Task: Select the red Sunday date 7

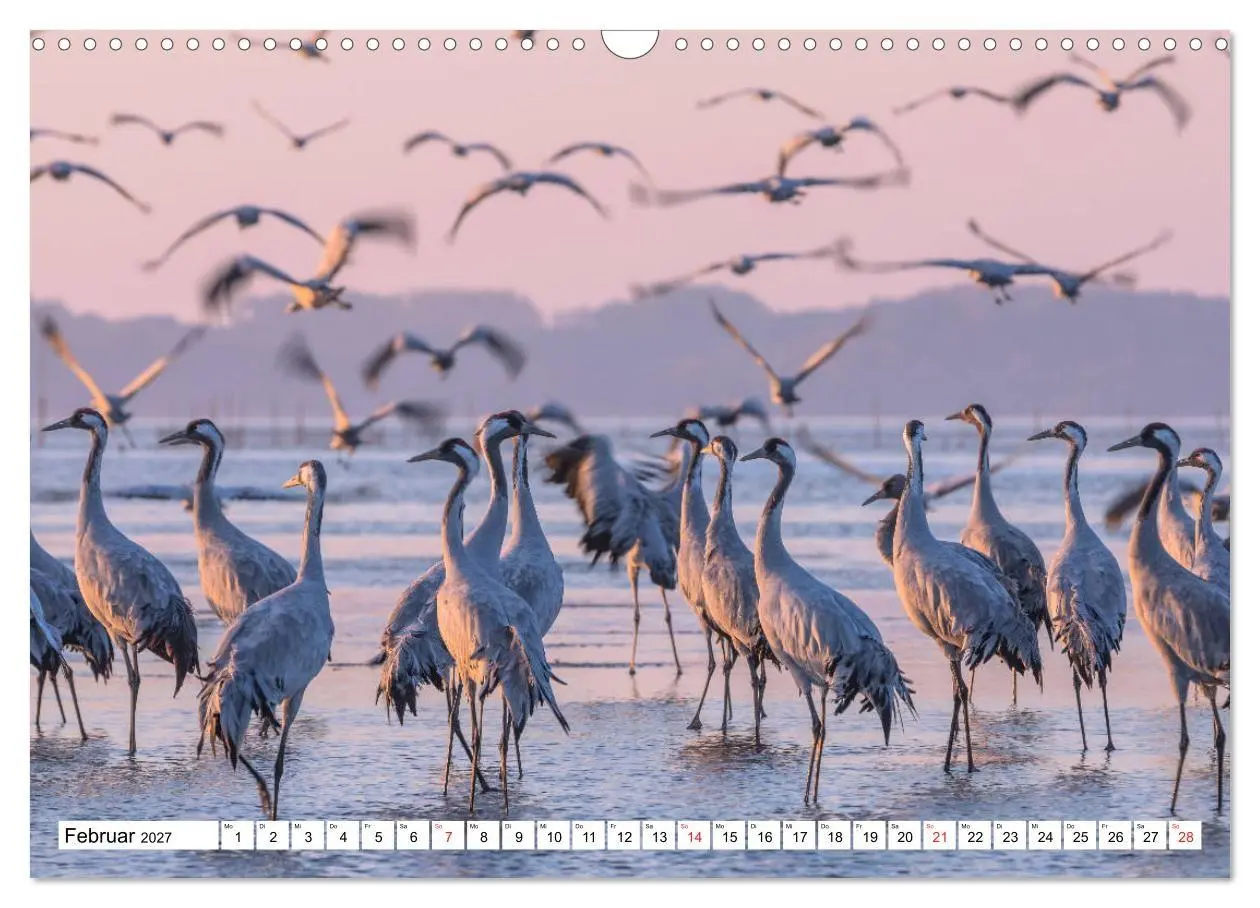Action: 448,836
